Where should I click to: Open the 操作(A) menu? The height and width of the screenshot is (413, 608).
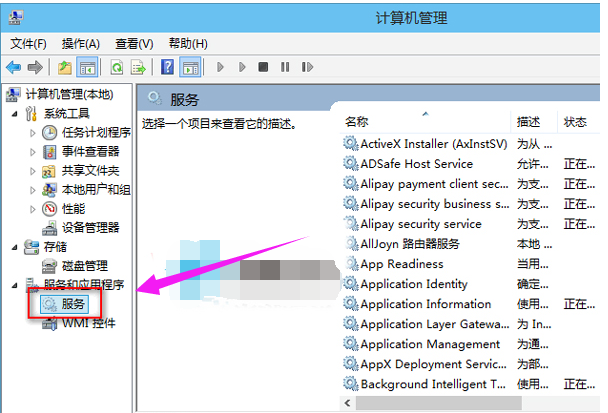81,44
